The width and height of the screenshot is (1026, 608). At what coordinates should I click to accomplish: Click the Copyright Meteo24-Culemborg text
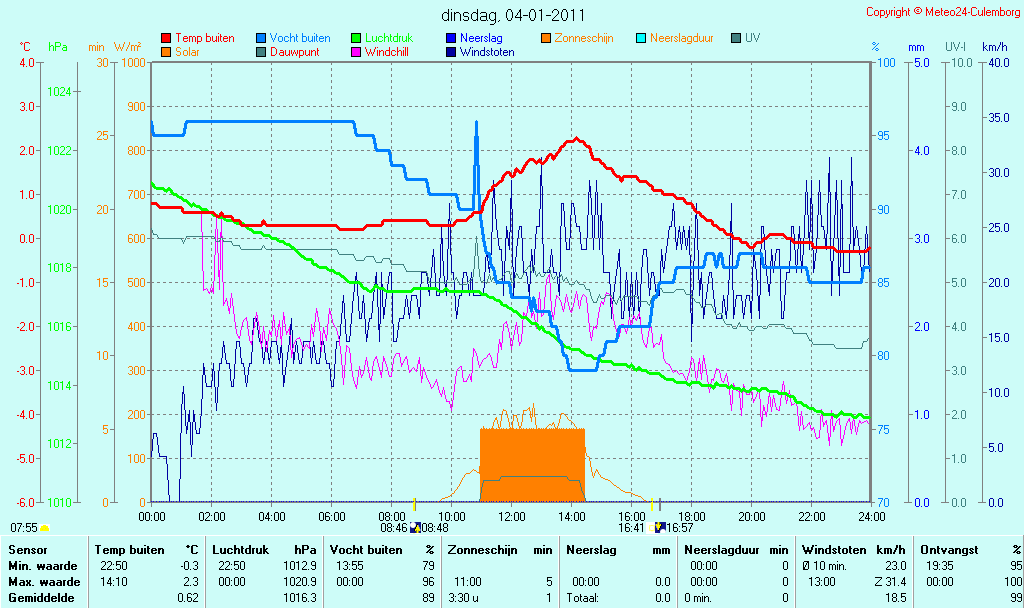[943, 12]
